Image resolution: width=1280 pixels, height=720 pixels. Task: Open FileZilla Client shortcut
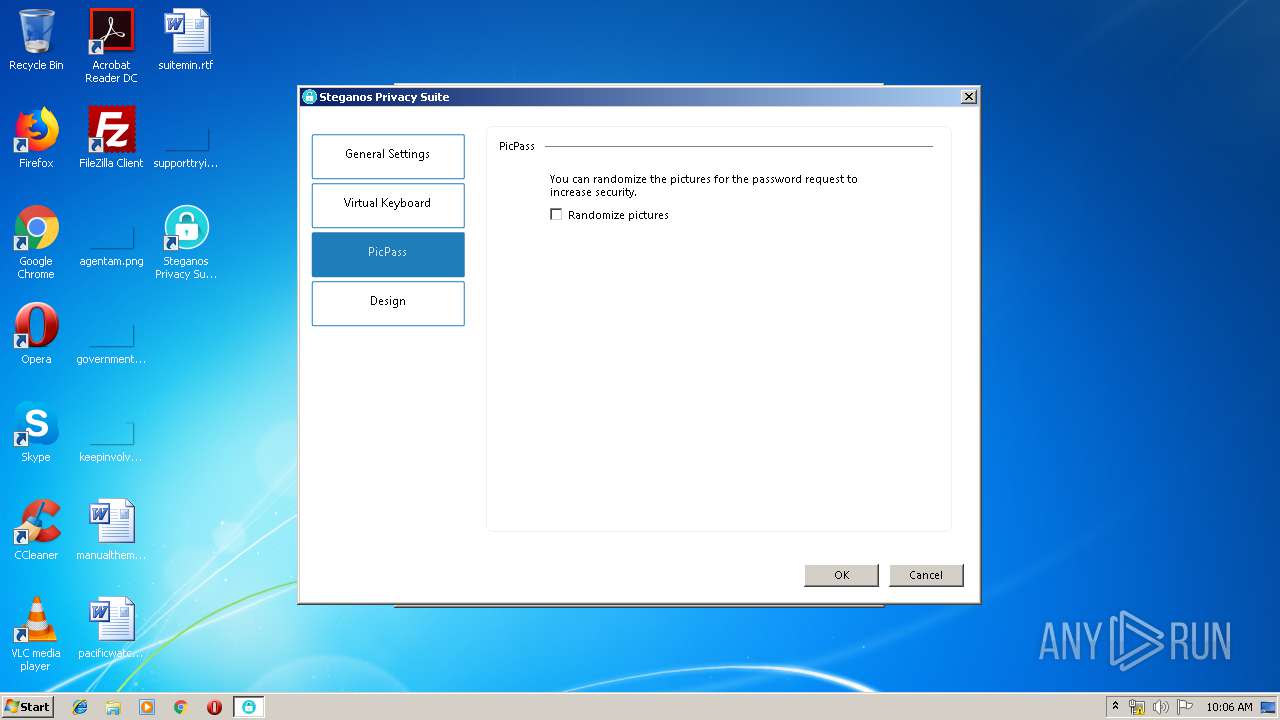point(111,138)
